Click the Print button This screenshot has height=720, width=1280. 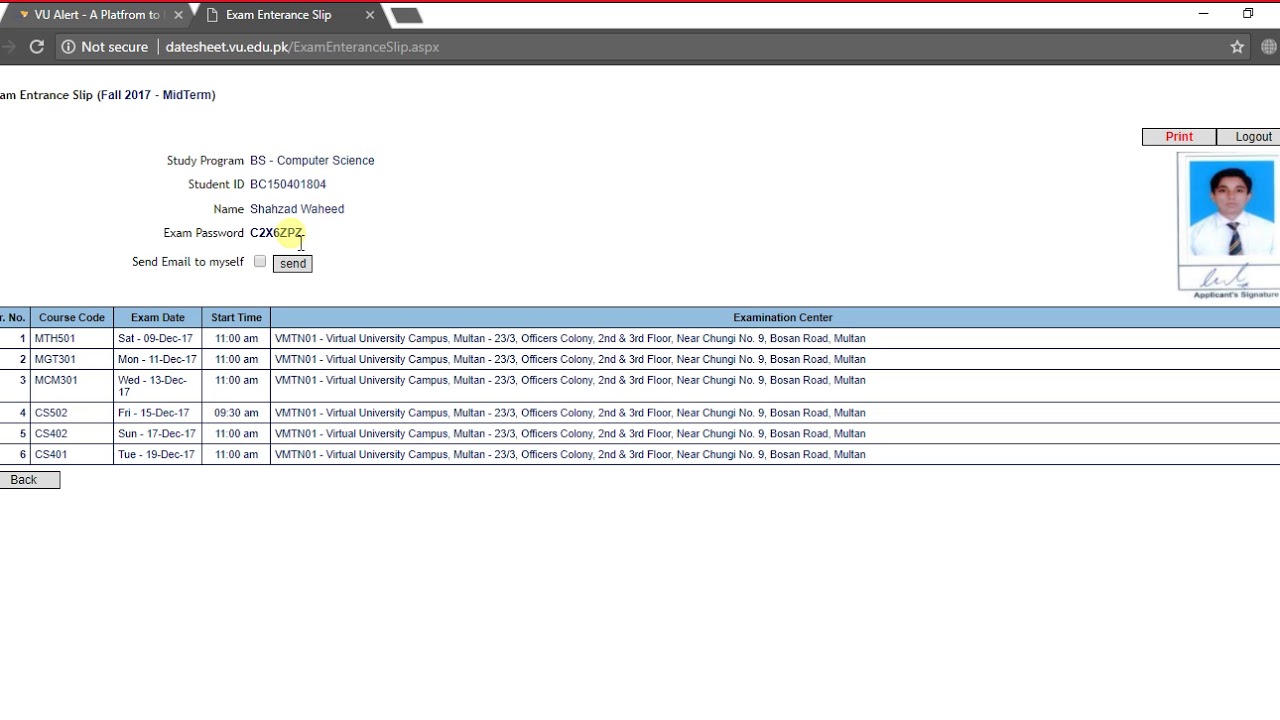point(1179,137)
